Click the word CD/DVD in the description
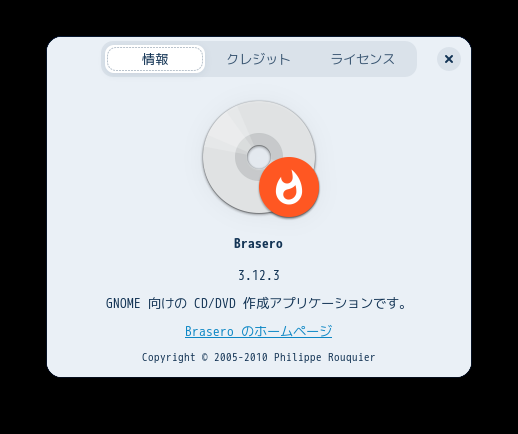 click(215, 303)
